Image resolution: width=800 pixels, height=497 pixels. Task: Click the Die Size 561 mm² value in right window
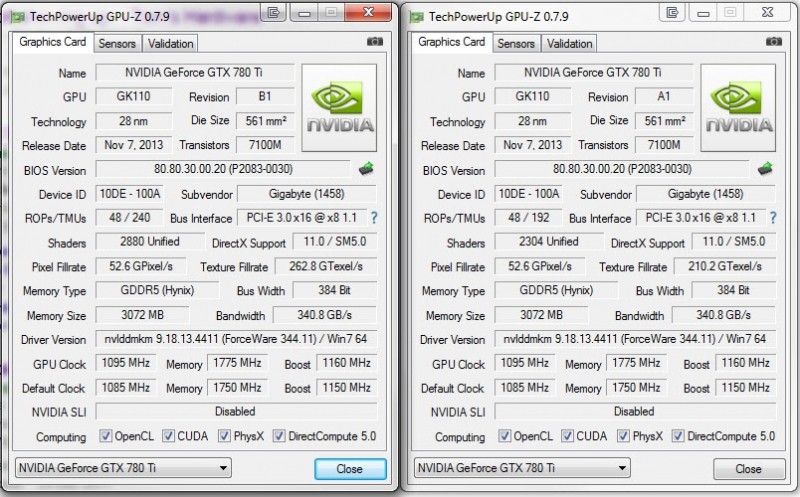click(664, 120)
